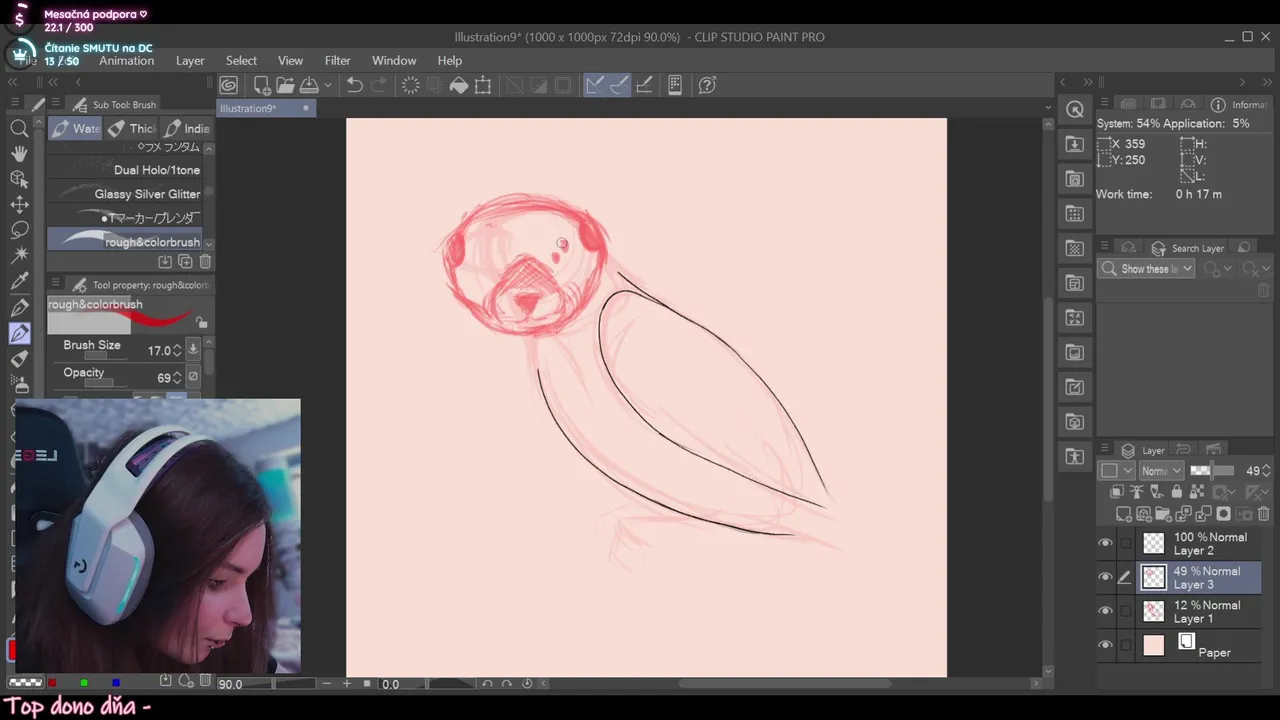The width and height of the screenshot is (1280, 720).
Task: Select the Auto select magic wand tool
Action: click(x=19, y=256)
